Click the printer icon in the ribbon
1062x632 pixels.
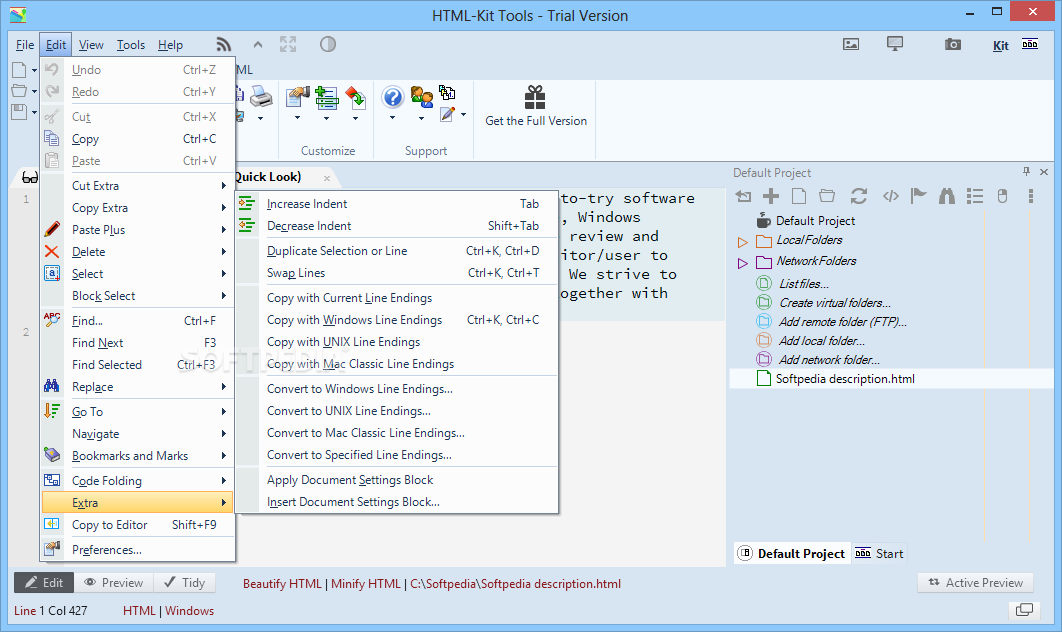tap(261, 97)
